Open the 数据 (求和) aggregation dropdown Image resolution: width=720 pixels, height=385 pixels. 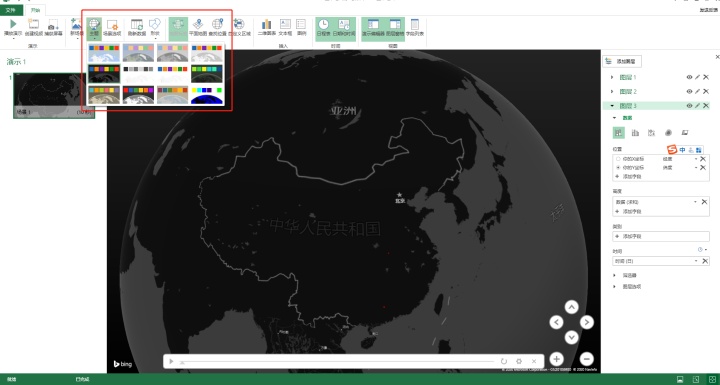pos(695,202)
